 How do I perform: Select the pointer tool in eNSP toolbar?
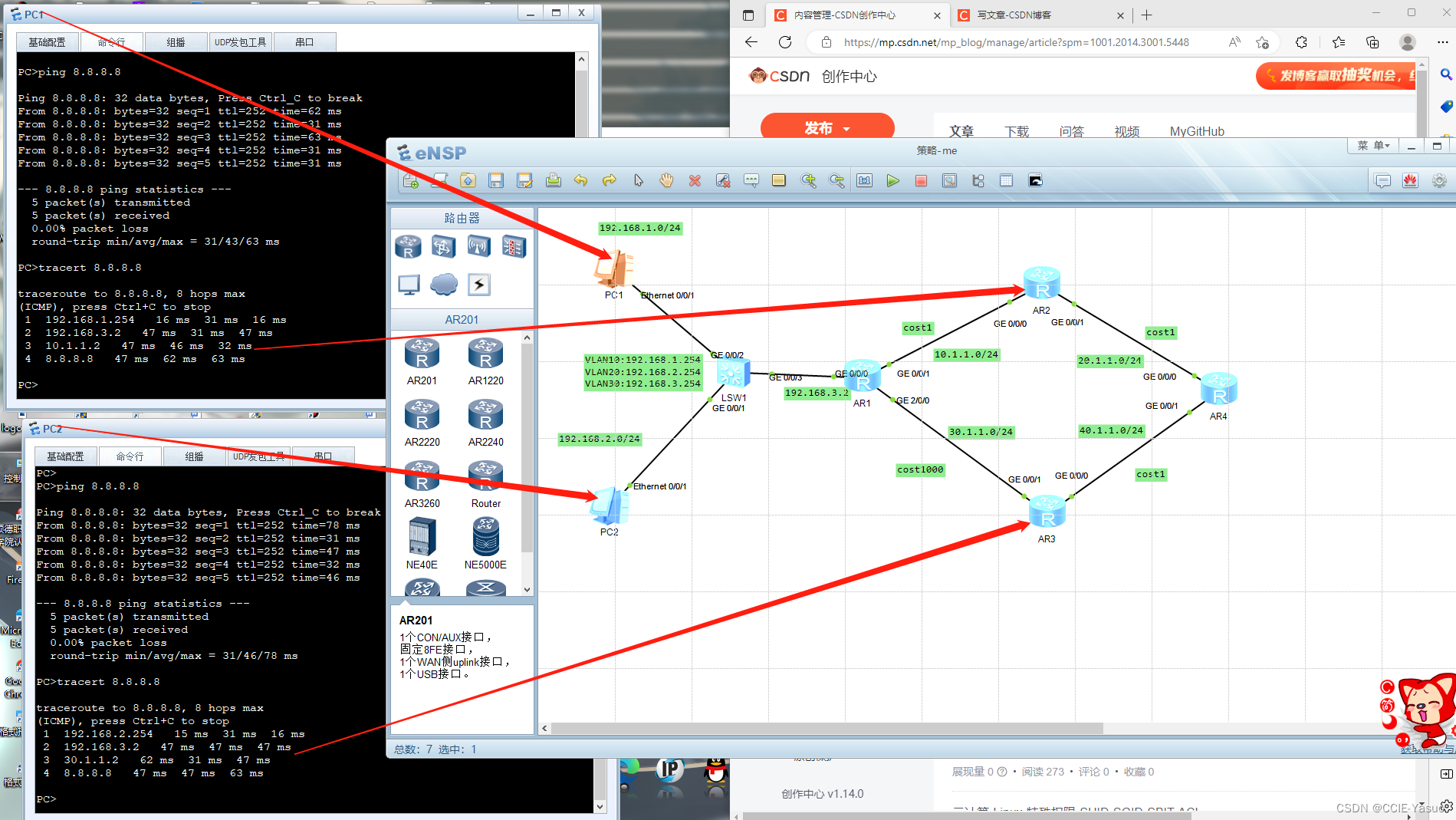(638, 181)
